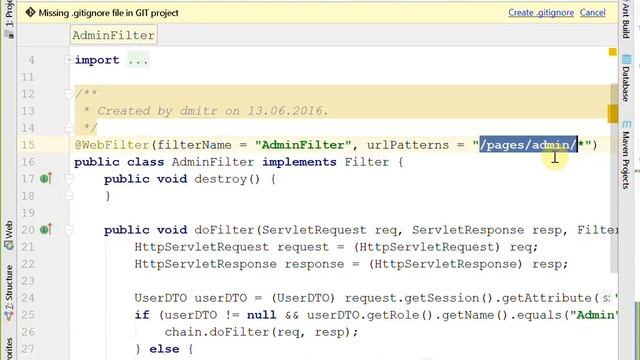
Task: Collapse the Javadoc comment at line 12
Action: 69,94
